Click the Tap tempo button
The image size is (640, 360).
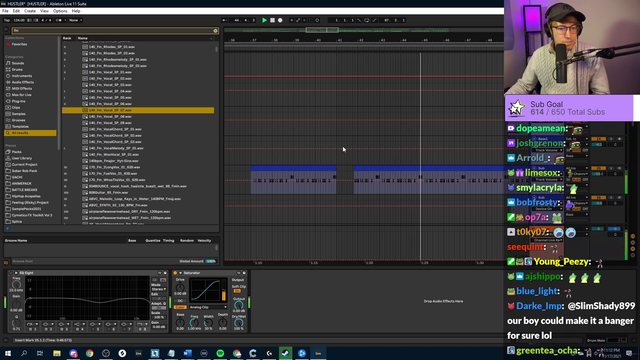[7, 20]
